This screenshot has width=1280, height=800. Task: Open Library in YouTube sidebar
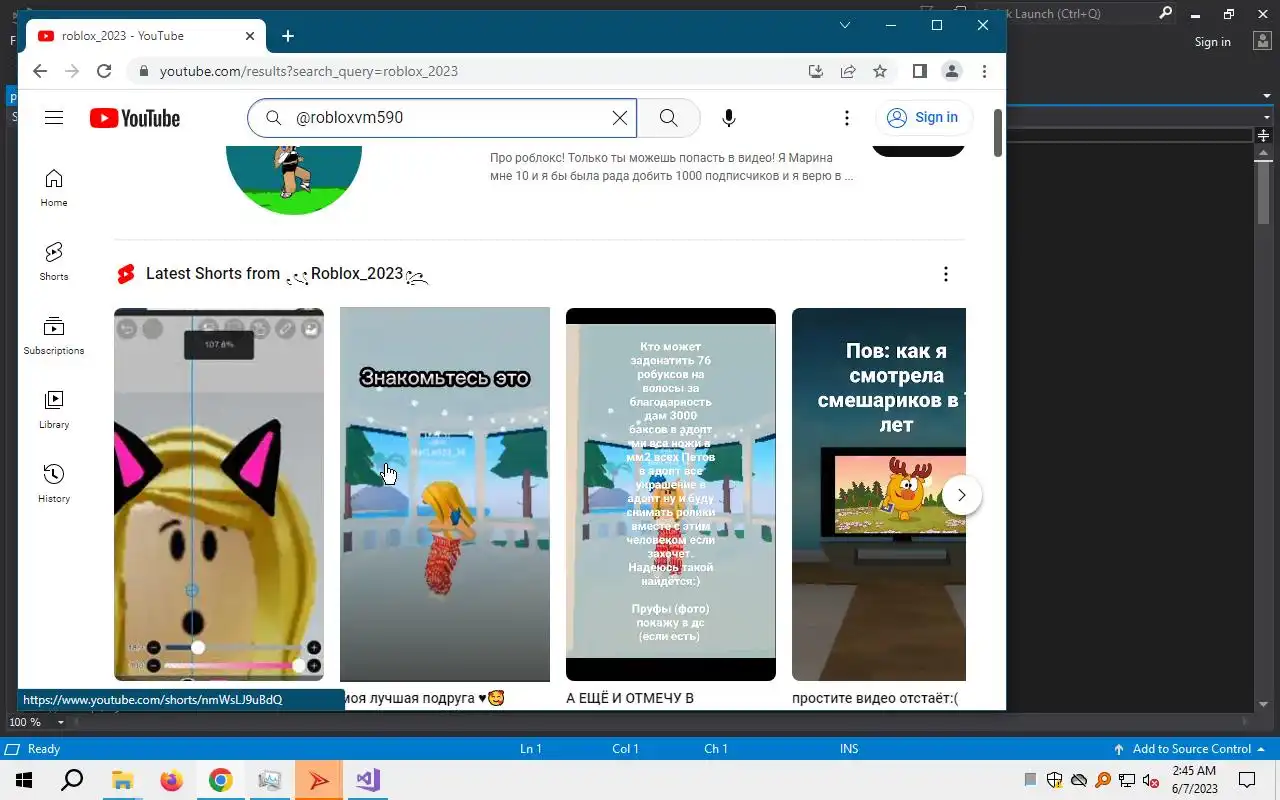pyautogui.click(x=54, y=410)
